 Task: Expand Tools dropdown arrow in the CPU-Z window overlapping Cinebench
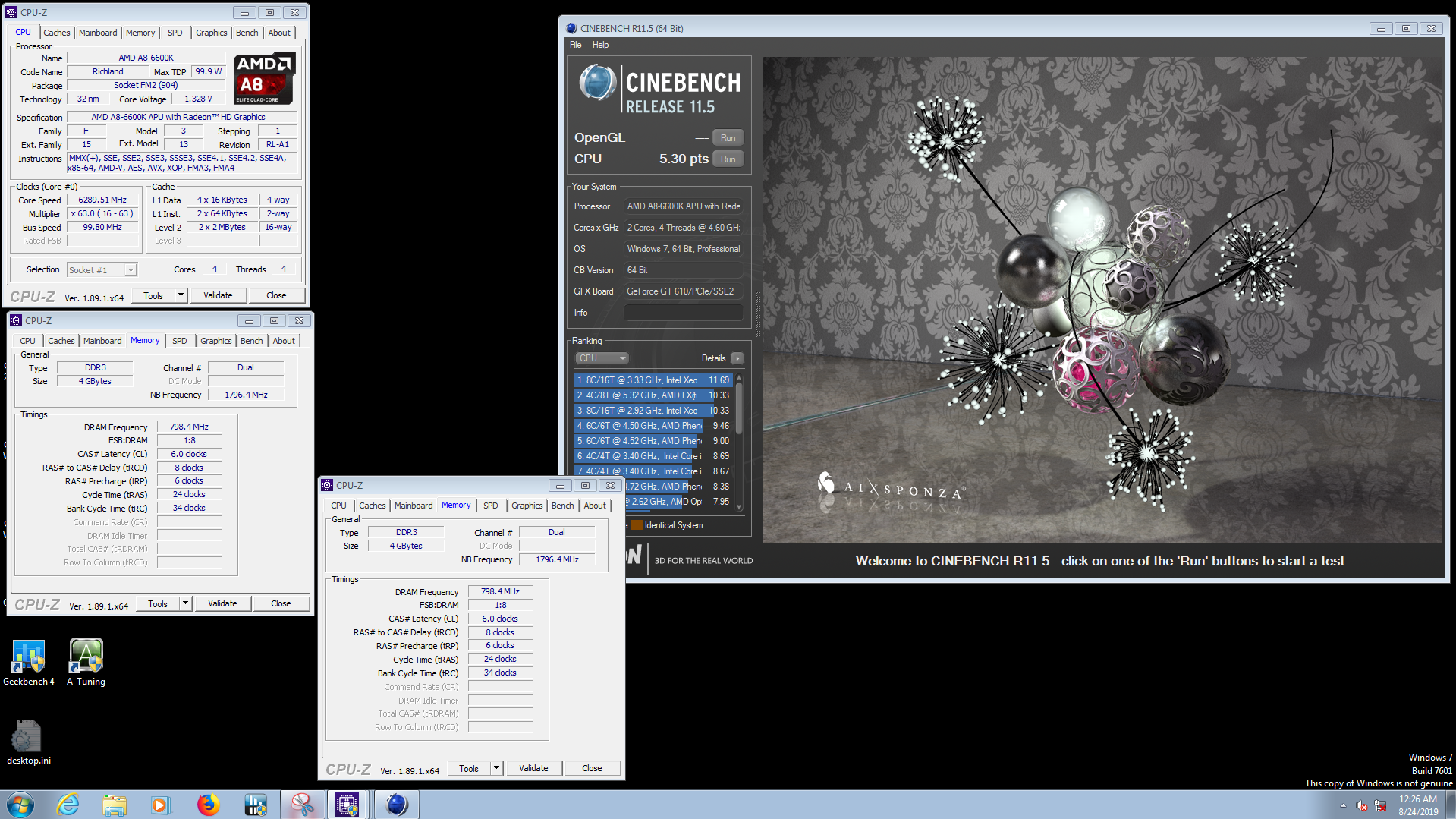pos(496,768)
